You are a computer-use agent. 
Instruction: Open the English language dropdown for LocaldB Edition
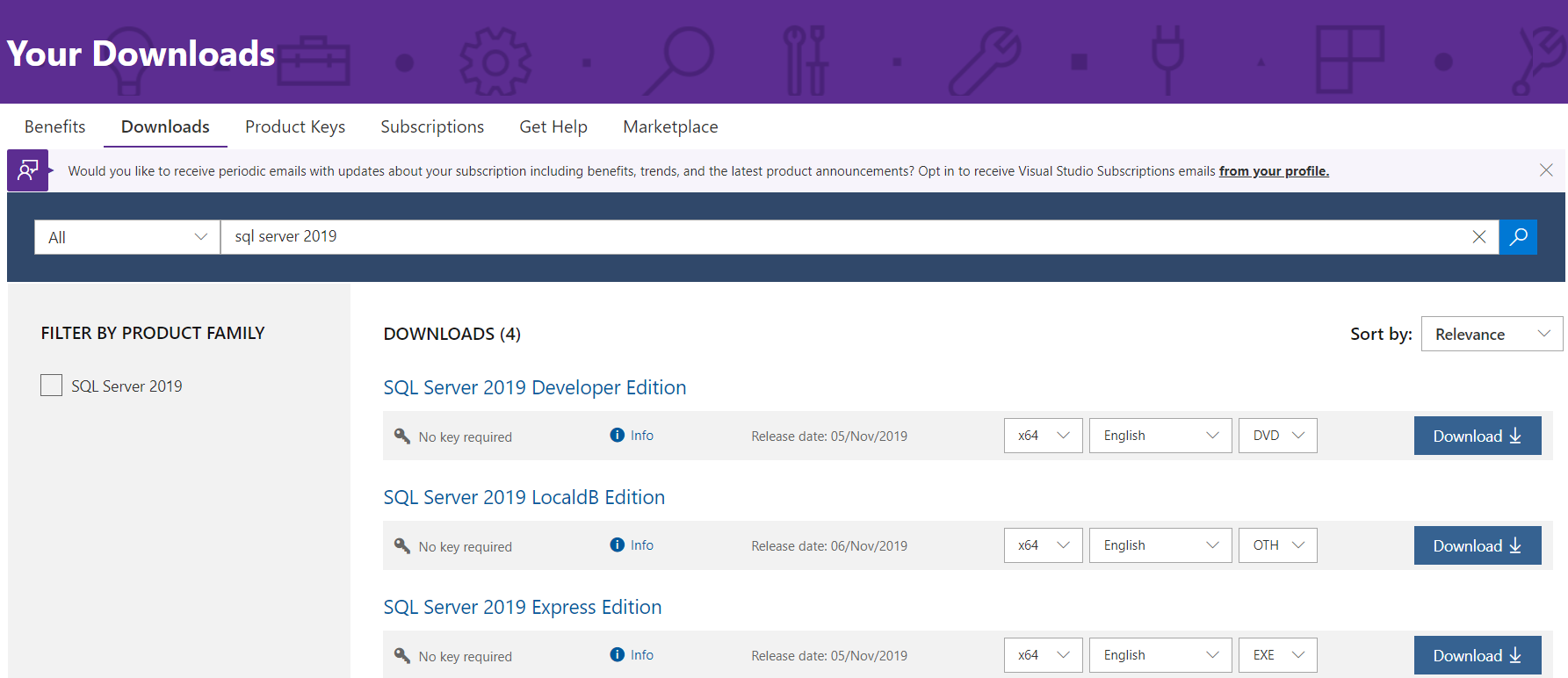pos(1160,545)
